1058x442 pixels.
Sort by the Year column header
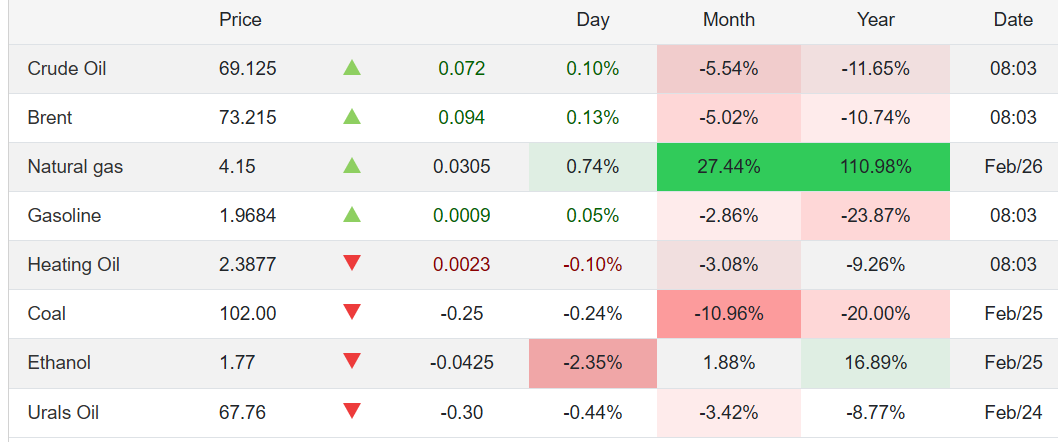875,19
